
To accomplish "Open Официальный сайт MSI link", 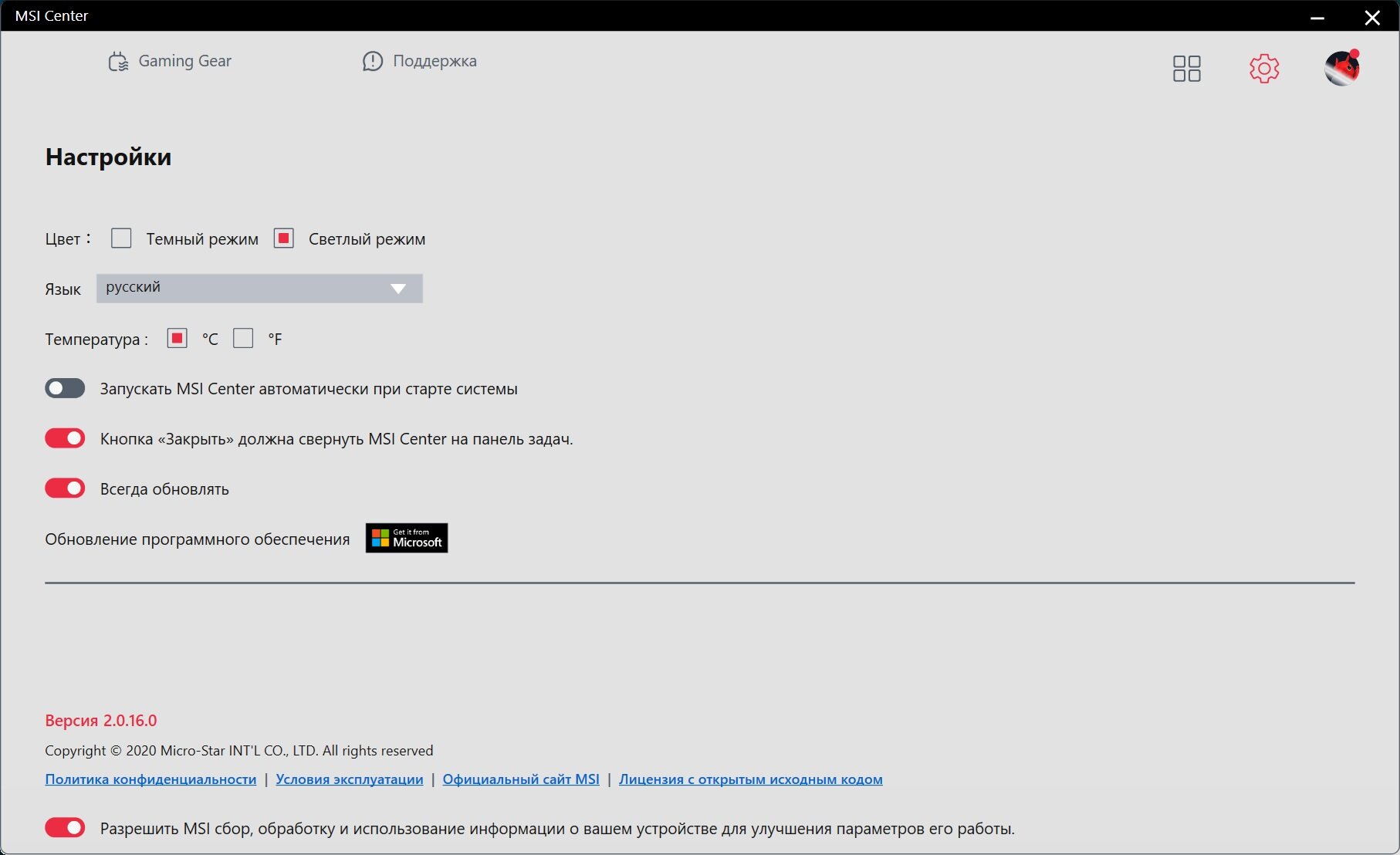I will point(521,779).
